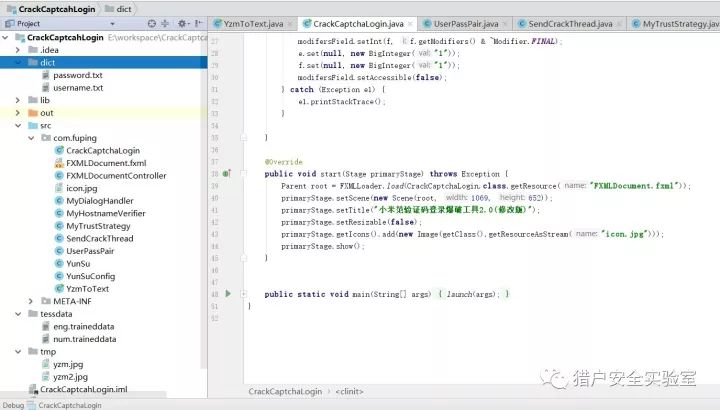Switch to UserPassPair.java tab
The image size is (720, 410).
[x=466, y=23]
